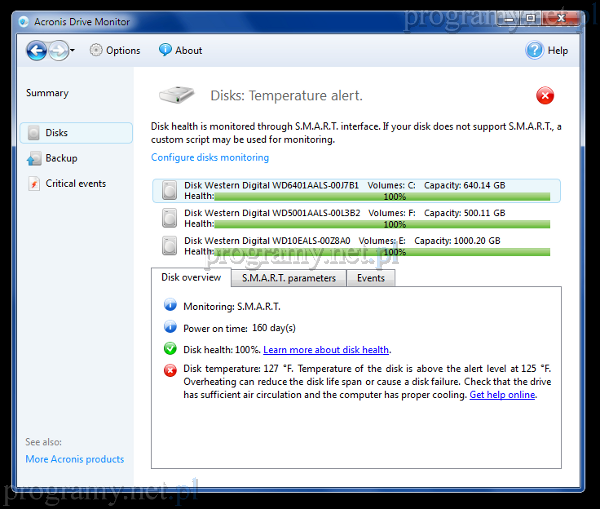The image size is (600, 509).
Task: Go to Critical events in sidebar
Action: pyautogui.click(x=75, y=184)
